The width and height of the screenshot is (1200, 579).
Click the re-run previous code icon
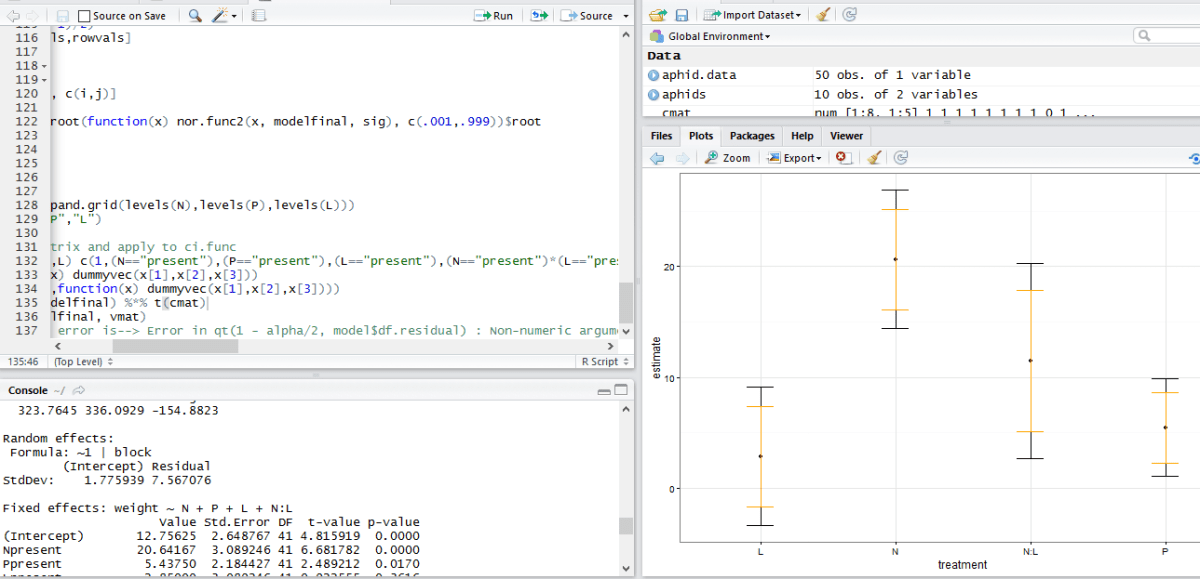[539, 15]
